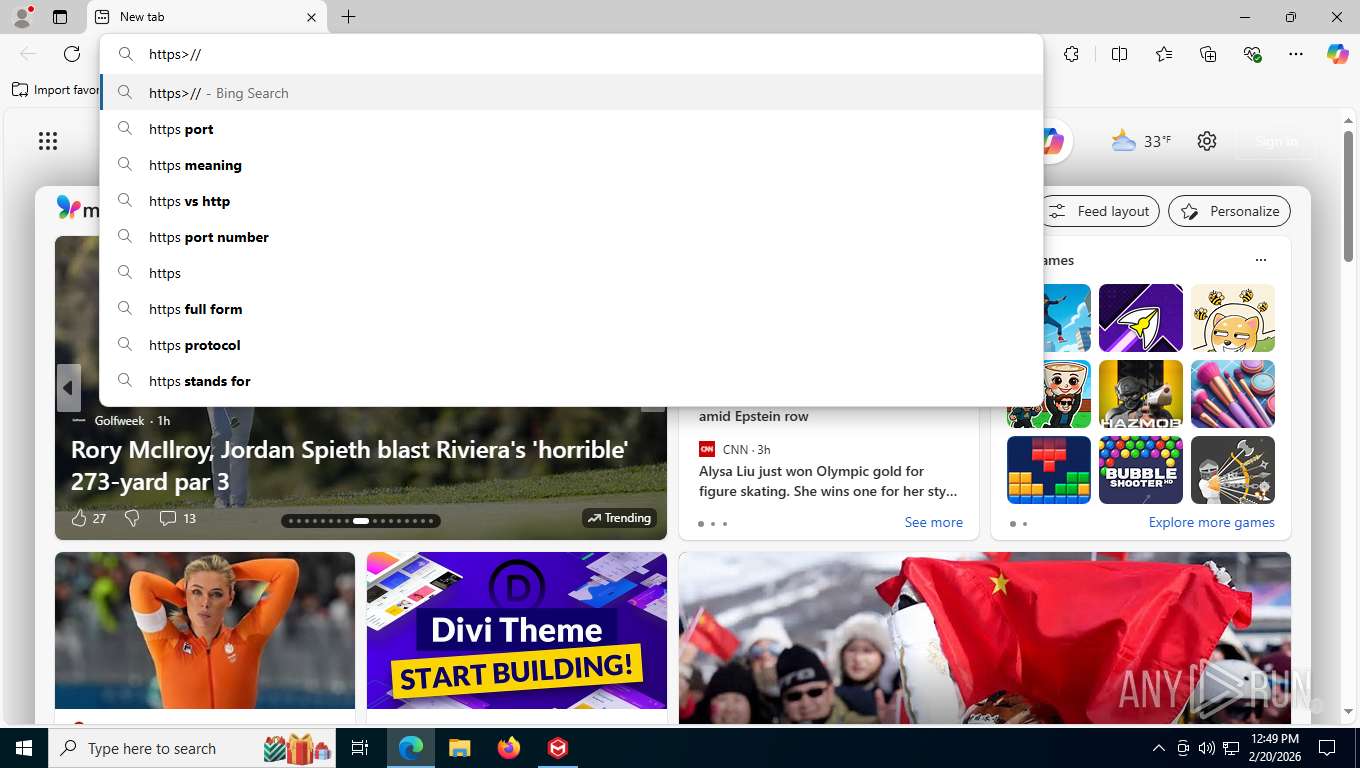Open the Rory McIlroy Riviera headline
The height and width of the screenshot is (768, 1360).
(x=350, y=465)
